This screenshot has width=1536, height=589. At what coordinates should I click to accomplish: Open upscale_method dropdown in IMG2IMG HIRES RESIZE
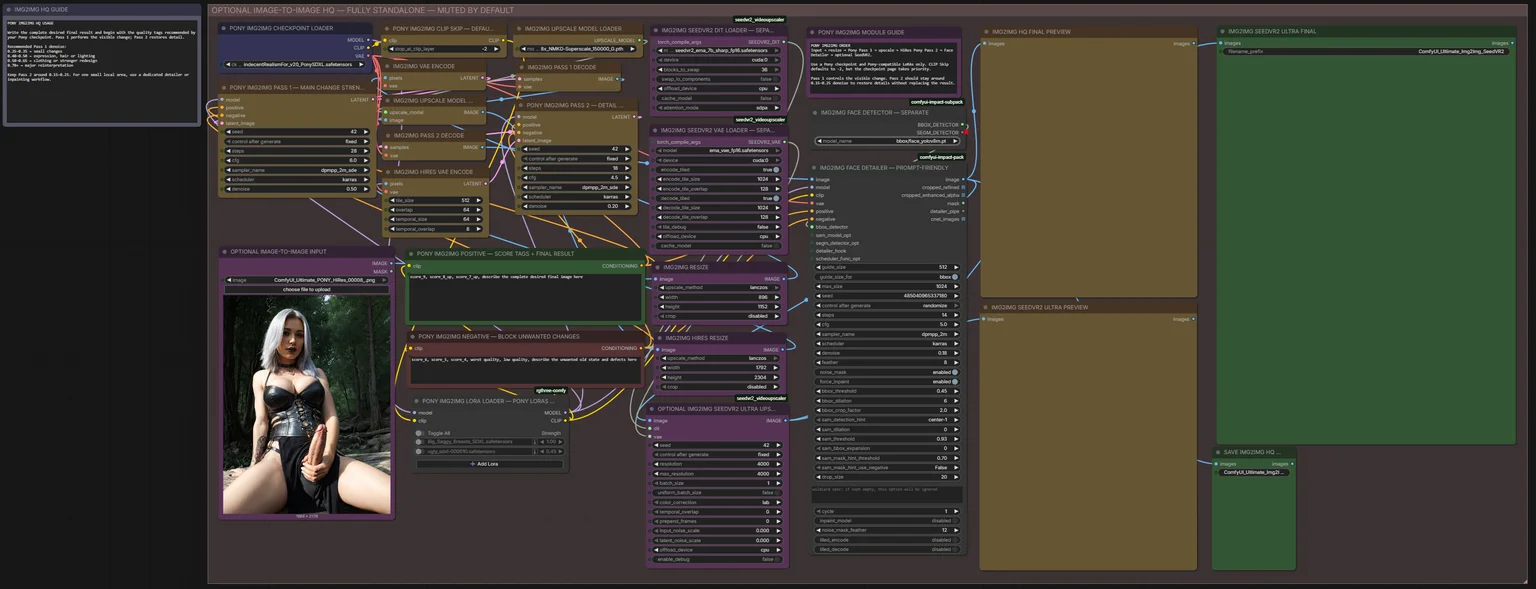(718, 358)
